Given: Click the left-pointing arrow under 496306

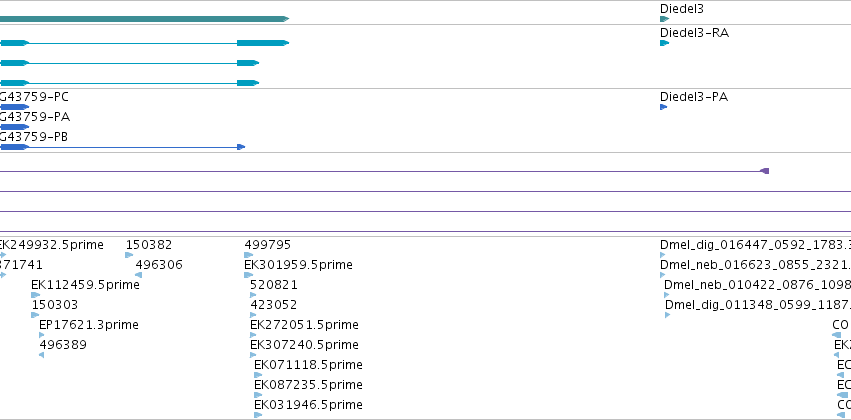Looking at the screenshot, I should [138, 275].
